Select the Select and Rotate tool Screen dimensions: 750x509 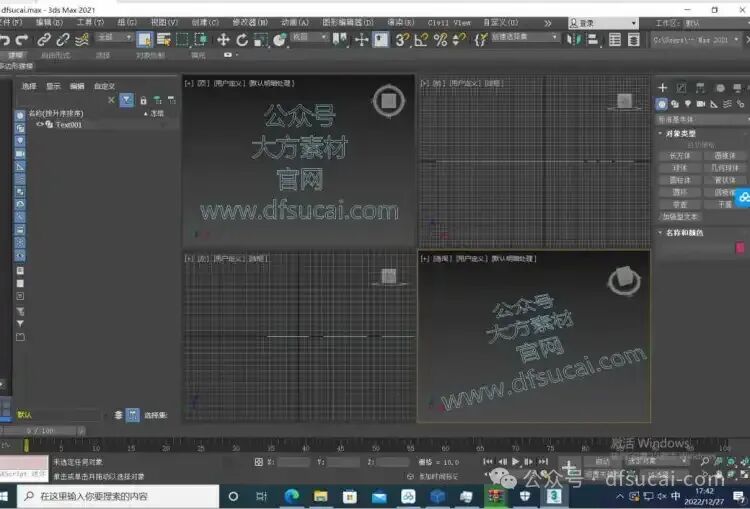242,40
